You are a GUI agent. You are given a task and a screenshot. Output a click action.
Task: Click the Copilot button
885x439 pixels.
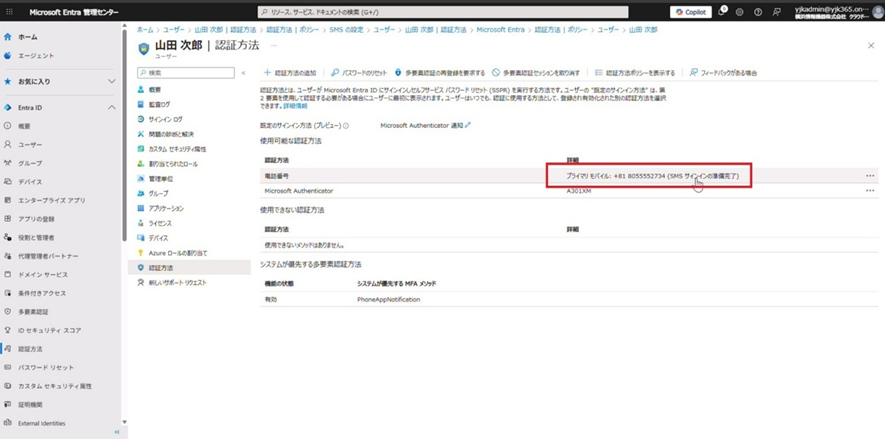(691, 12)
